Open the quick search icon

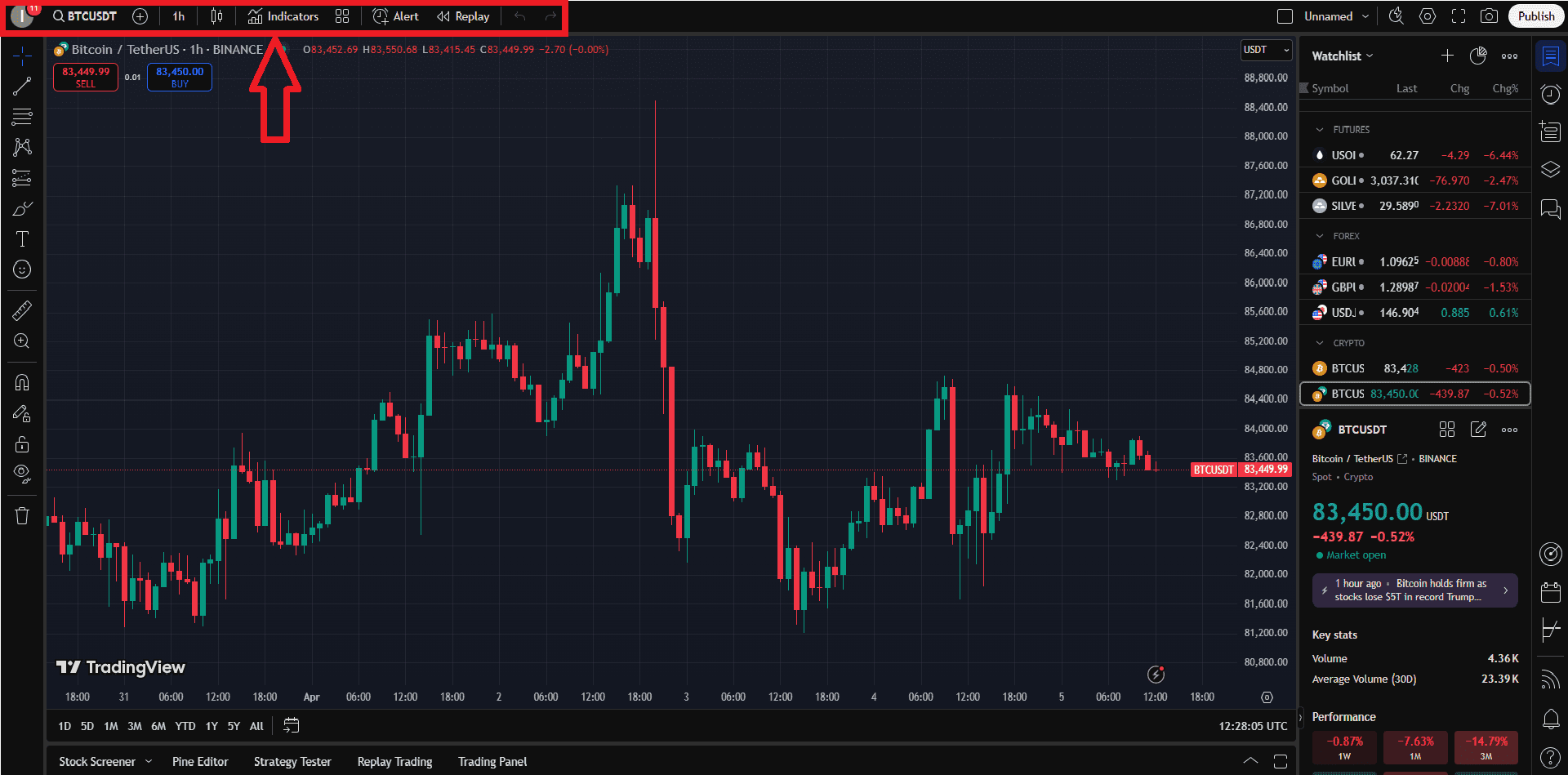pos(1396,16)
